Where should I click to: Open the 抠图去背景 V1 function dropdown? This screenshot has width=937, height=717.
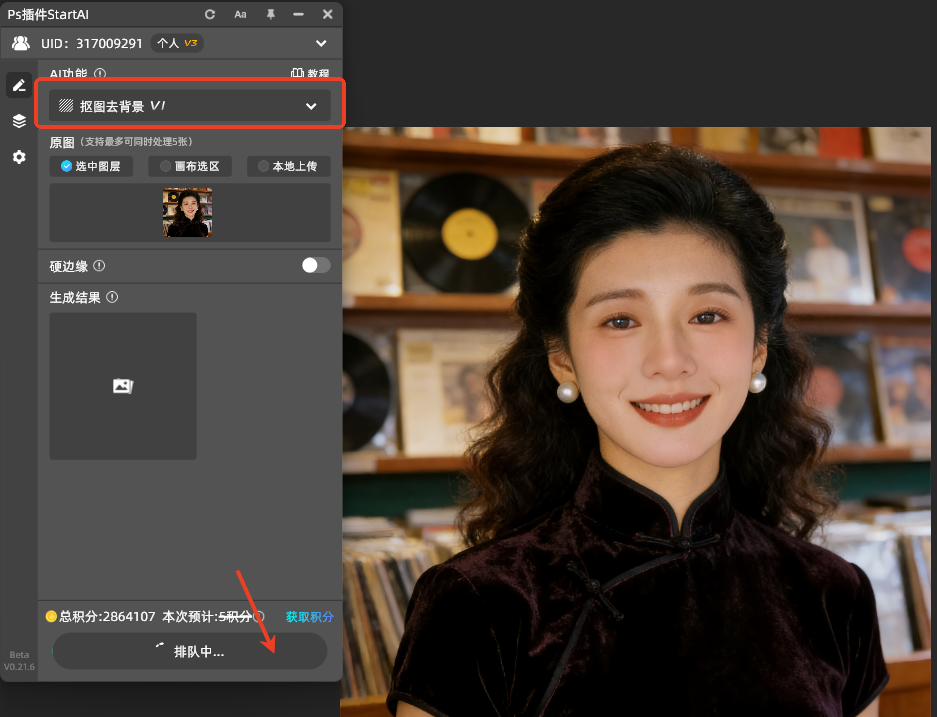(190, 105)
